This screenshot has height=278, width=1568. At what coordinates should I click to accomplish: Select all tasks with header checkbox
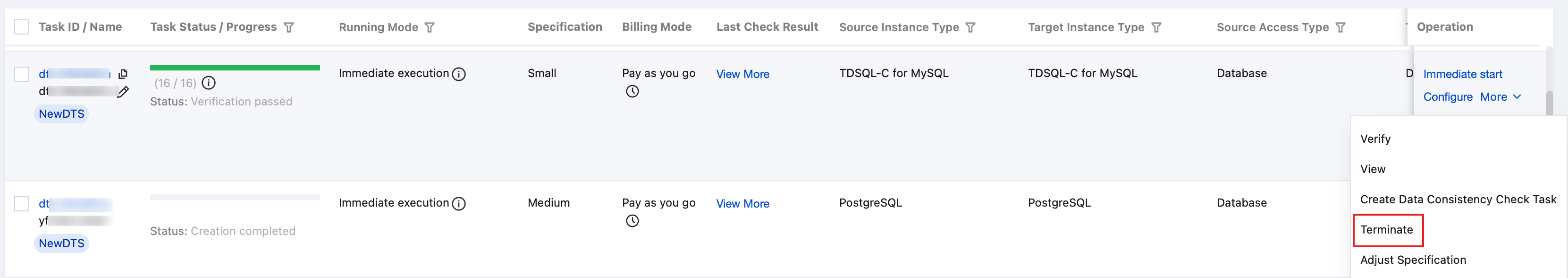[x=22, y=27]
